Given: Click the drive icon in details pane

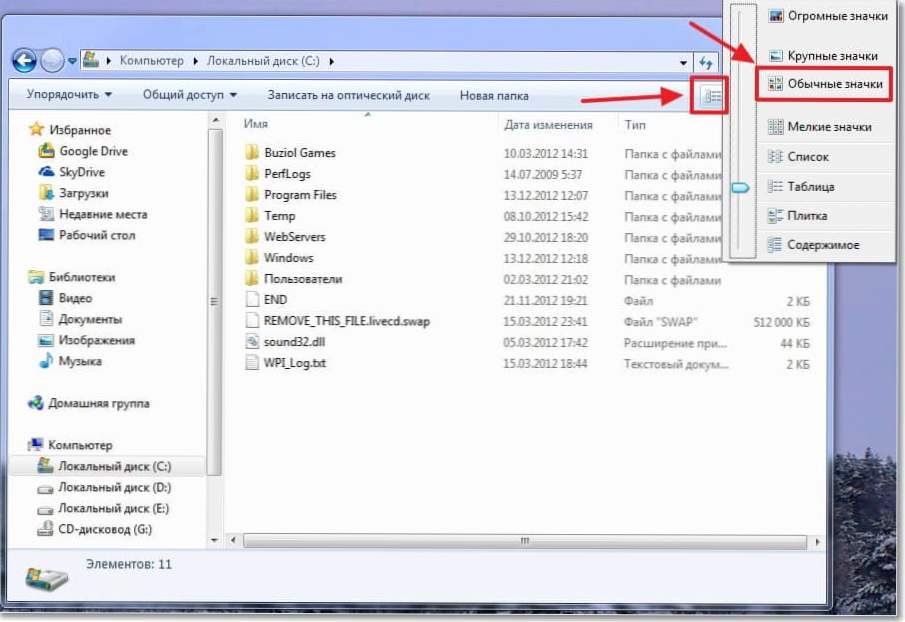Looking at the screenshot, I should (x=46, y=579).
